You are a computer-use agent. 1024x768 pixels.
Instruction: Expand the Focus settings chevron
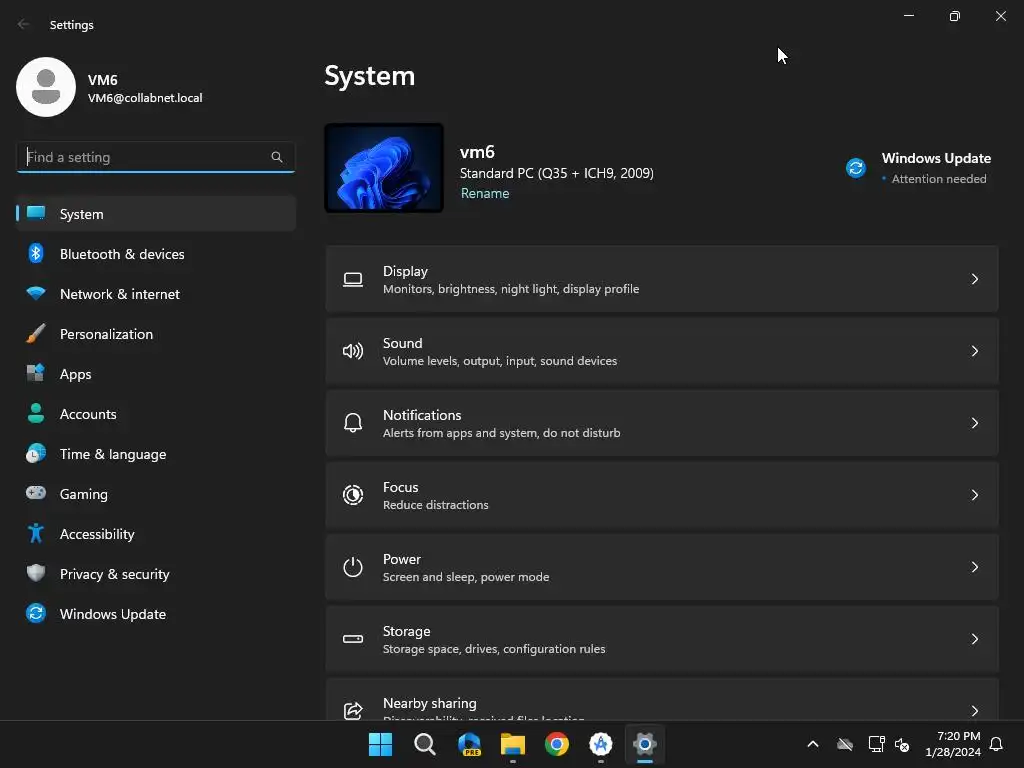pos(974,495)
